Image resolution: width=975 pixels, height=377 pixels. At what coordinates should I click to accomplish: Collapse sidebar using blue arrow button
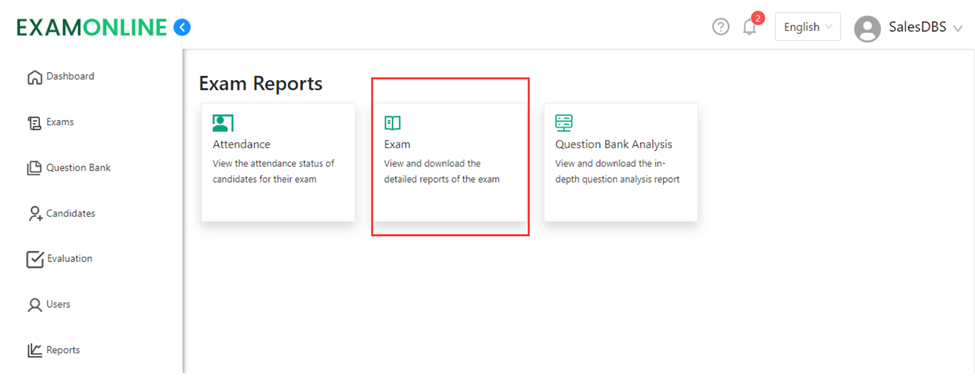(x=182, y=27)
